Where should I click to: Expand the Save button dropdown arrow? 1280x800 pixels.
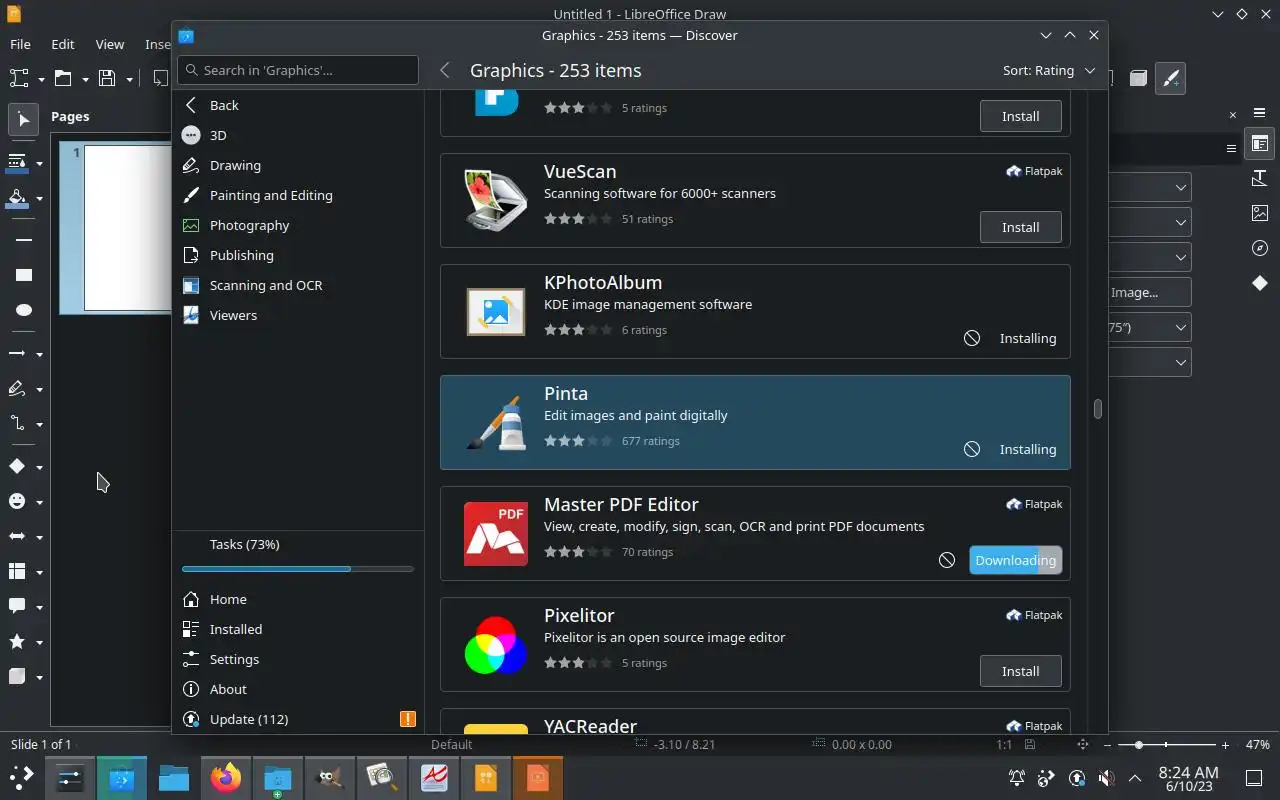(129, 78)
